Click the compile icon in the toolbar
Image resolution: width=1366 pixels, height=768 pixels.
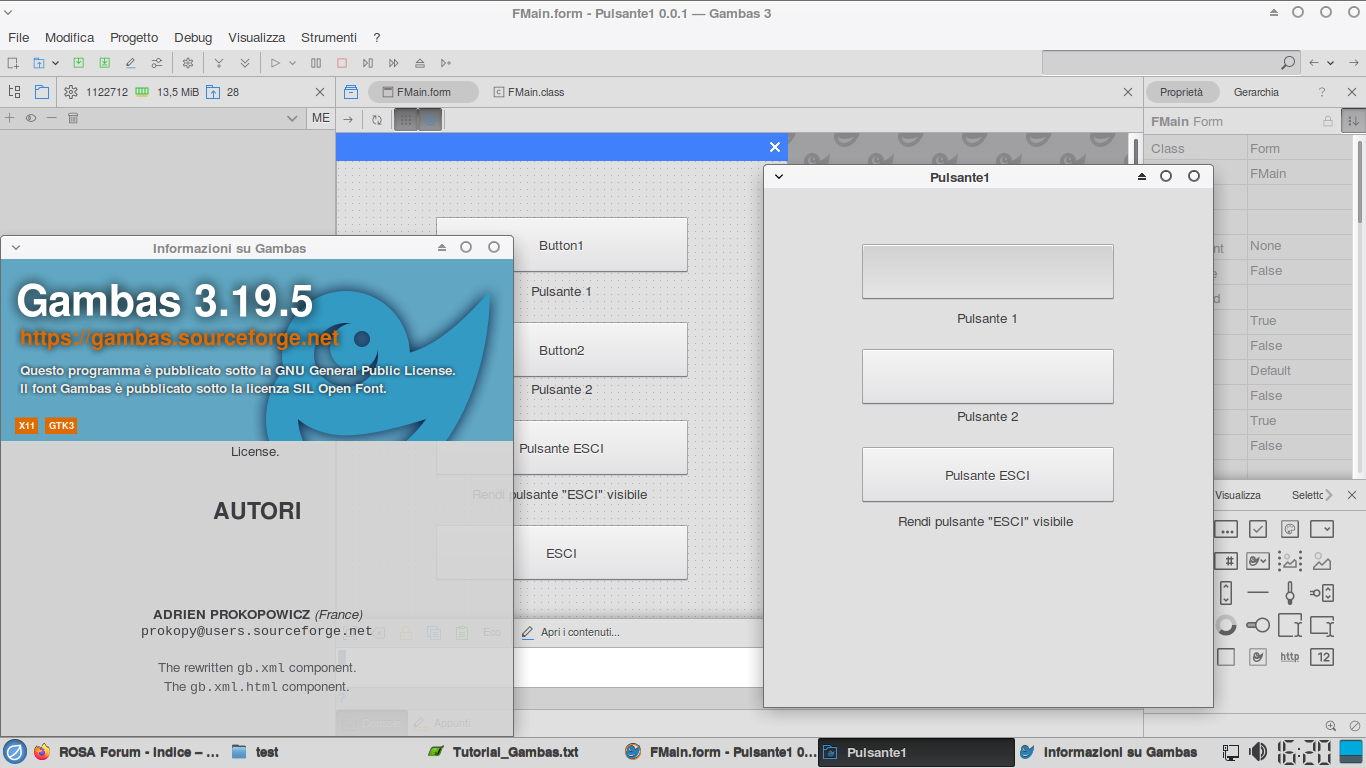pos(219,63)
